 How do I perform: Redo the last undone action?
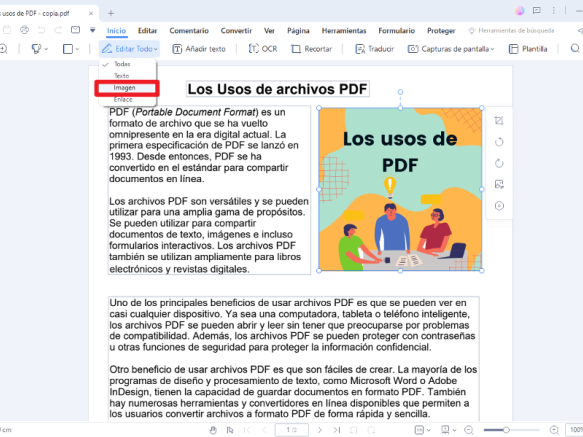click(58, 30)
